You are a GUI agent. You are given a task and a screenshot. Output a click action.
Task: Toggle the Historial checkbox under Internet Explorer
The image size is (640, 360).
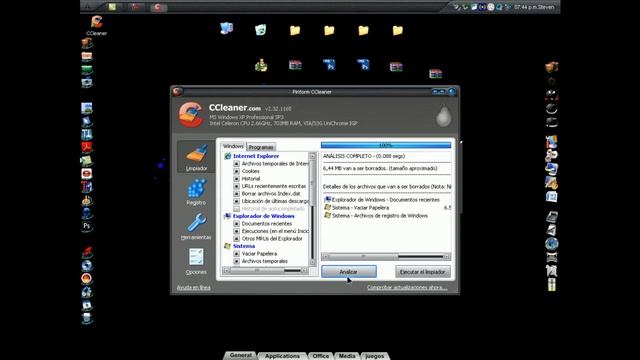(x=236, y=179)
